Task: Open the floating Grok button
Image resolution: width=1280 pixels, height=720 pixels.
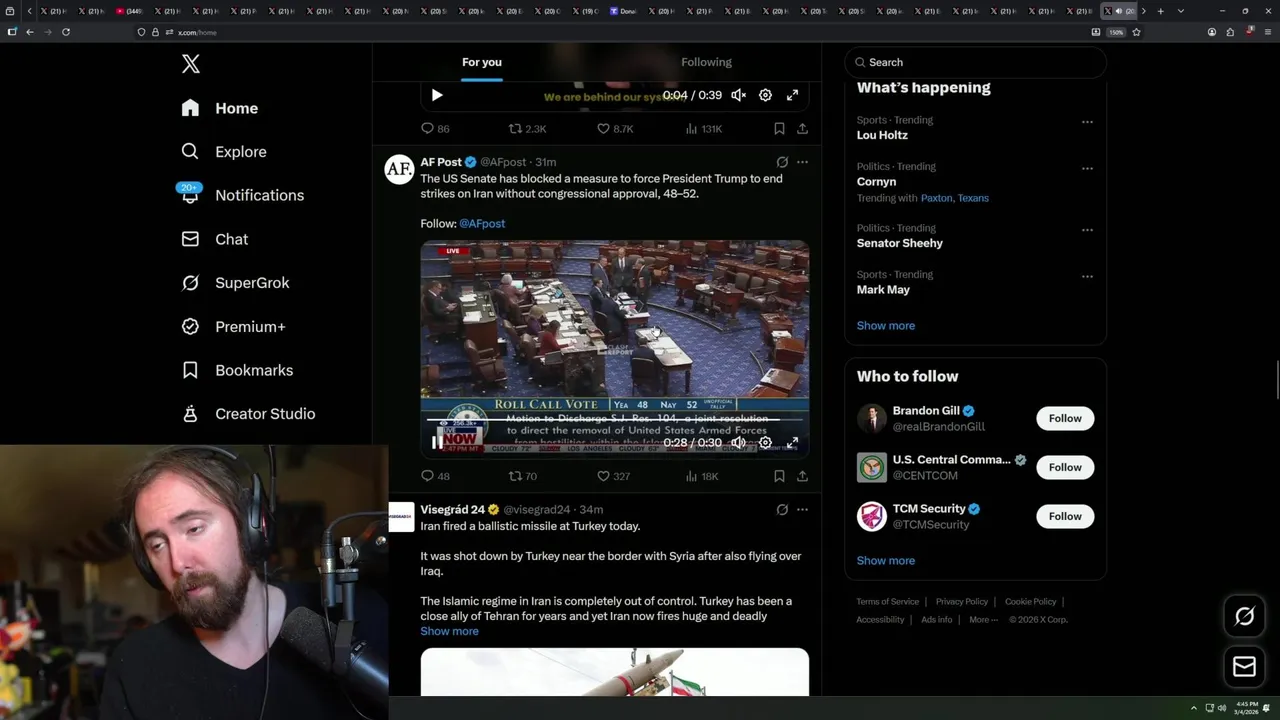Action: pos(1245,617)
